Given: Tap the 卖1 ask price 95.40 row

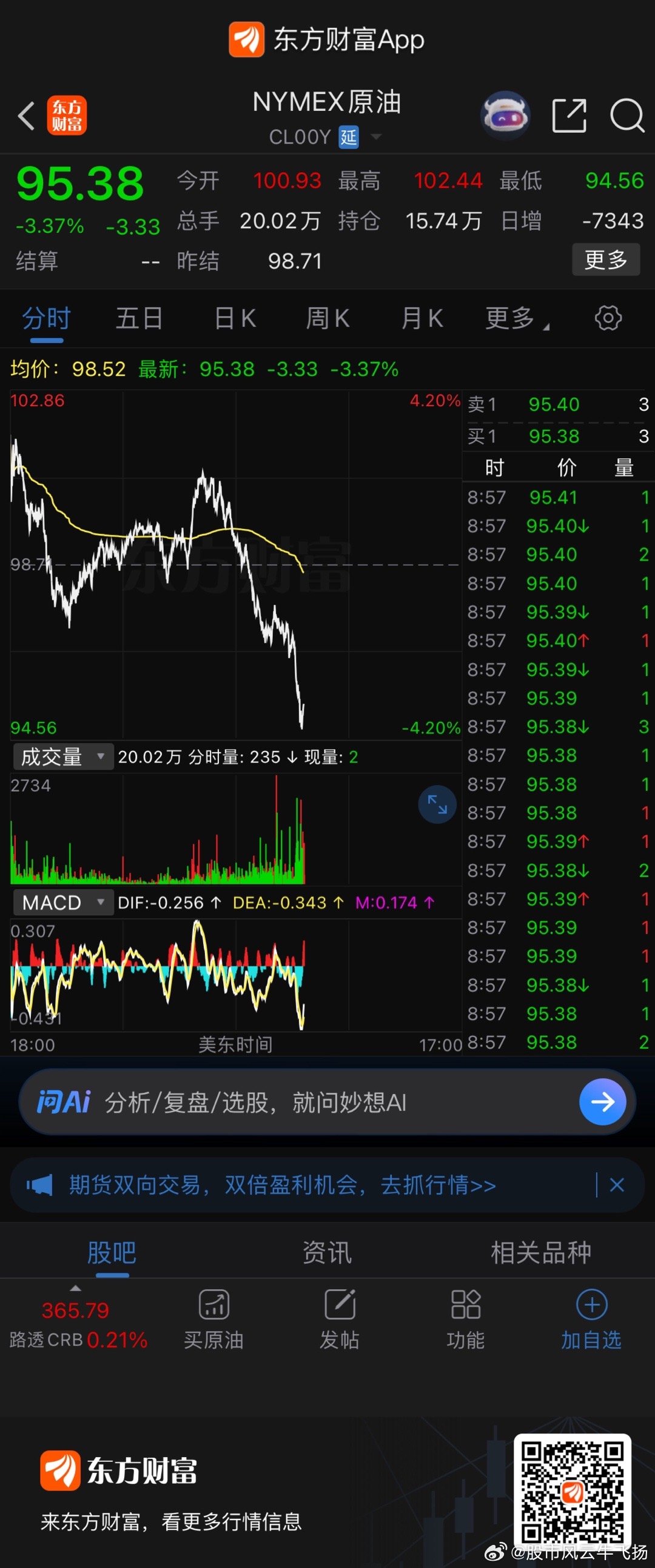Looking at the screenshot, I should 557,404.
